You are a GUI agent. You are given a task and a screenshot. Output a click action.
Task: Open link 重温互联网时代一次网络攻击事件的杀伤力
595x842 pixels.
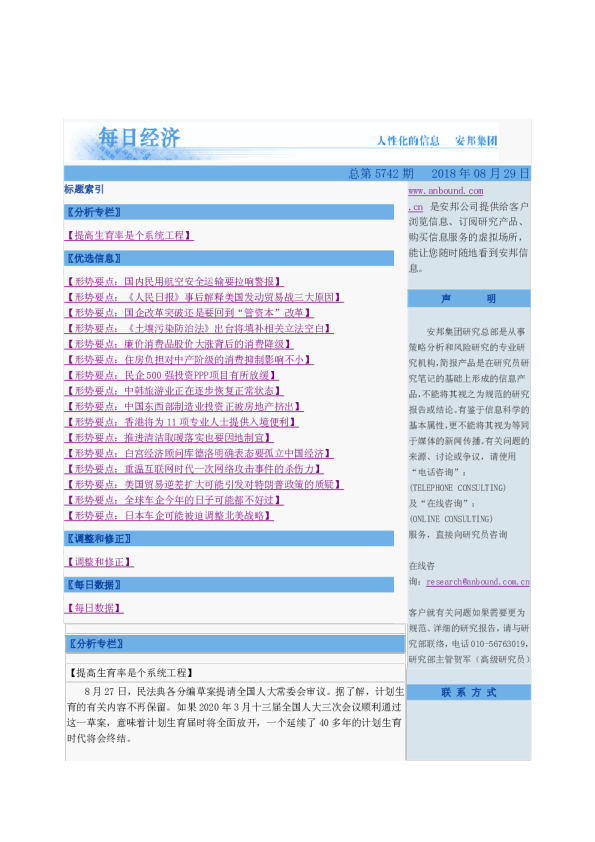point(194,469)
